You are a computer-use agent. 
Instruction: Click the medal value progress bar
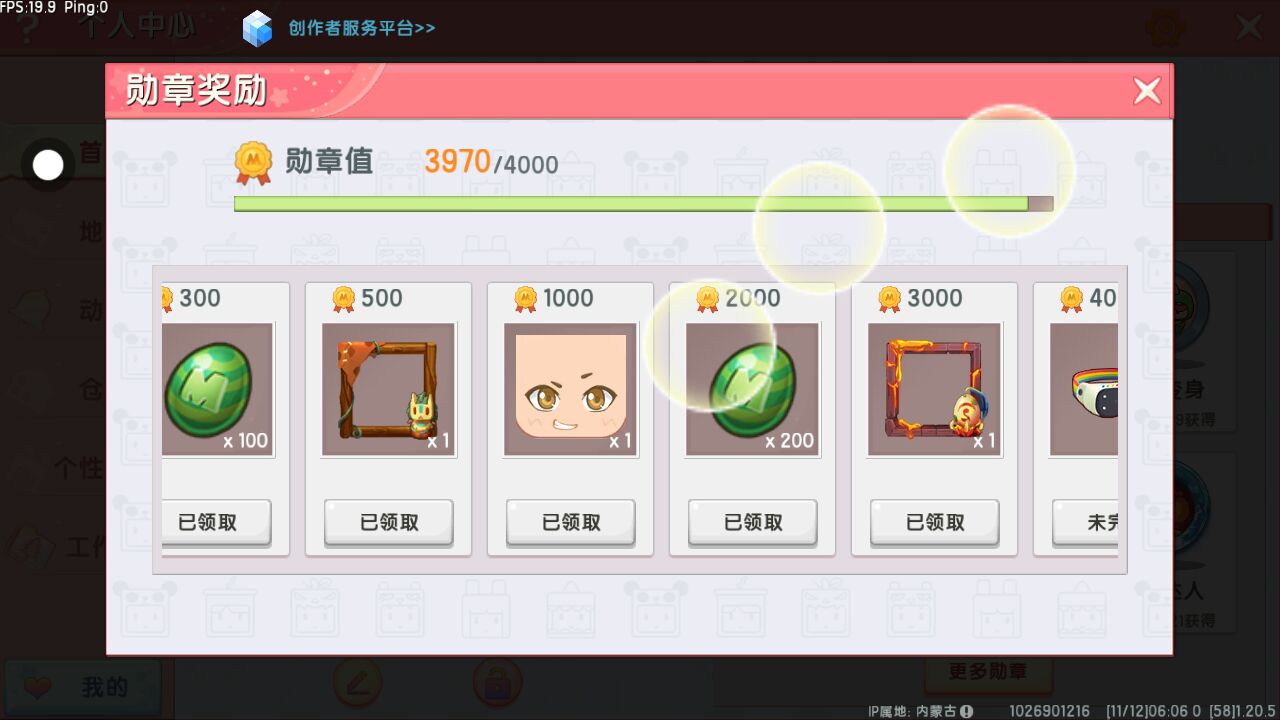click(x=643, y=204)
